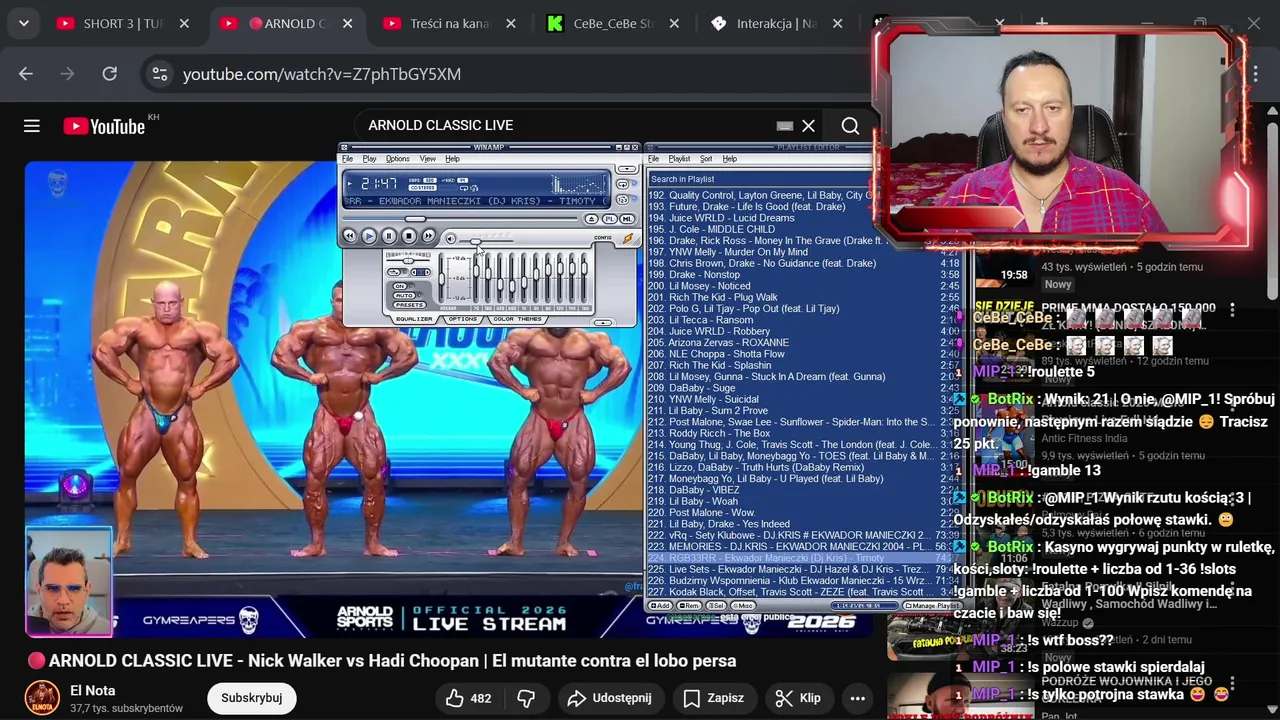
Task: Open El Nota channel avatar
Action: 42,698
